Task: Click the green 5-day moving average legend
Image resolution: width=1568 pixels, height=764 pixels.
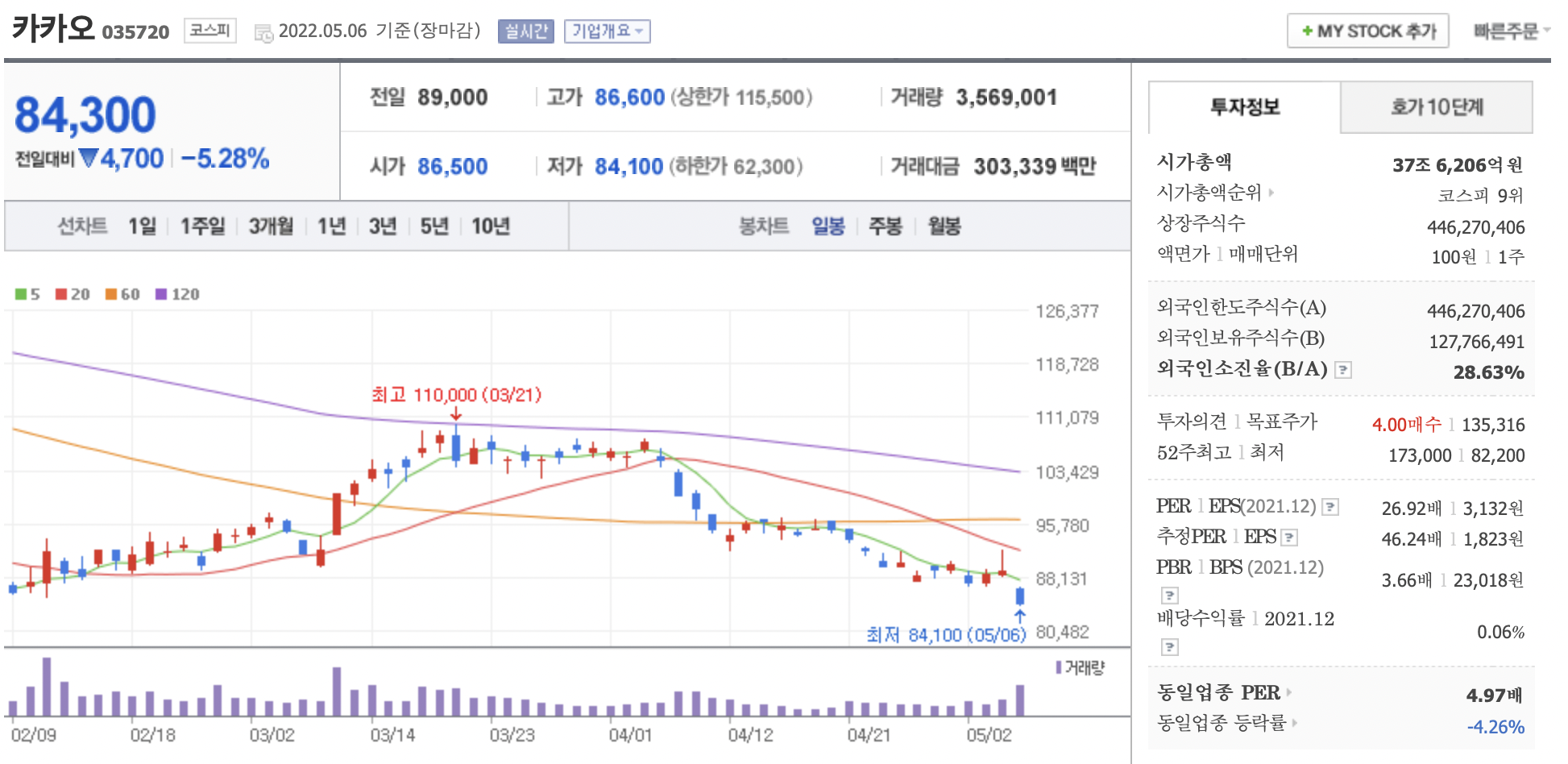Action: coord(27,294)
